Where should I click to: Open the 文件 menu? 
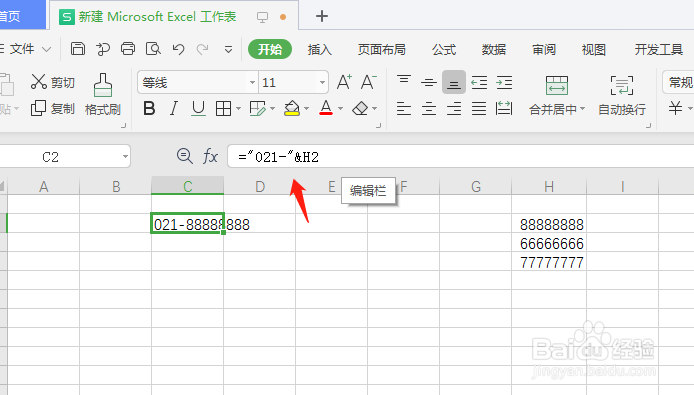click(21, 49)
